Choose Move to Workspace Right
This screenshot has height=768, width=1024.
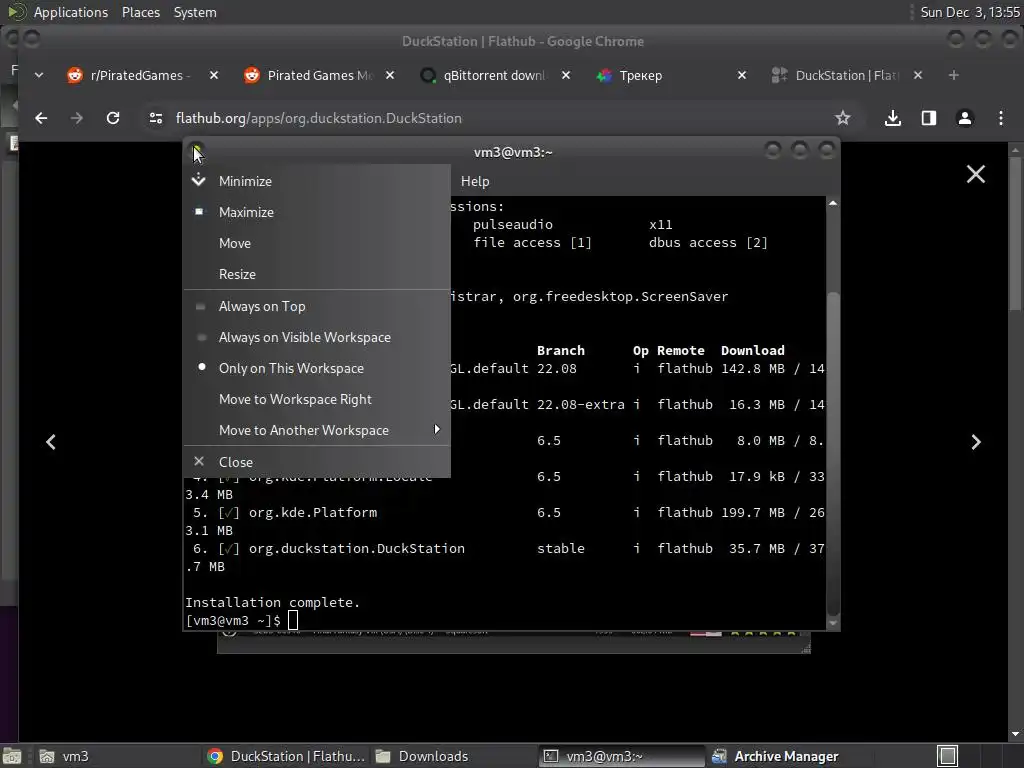(x=317, y=399)
